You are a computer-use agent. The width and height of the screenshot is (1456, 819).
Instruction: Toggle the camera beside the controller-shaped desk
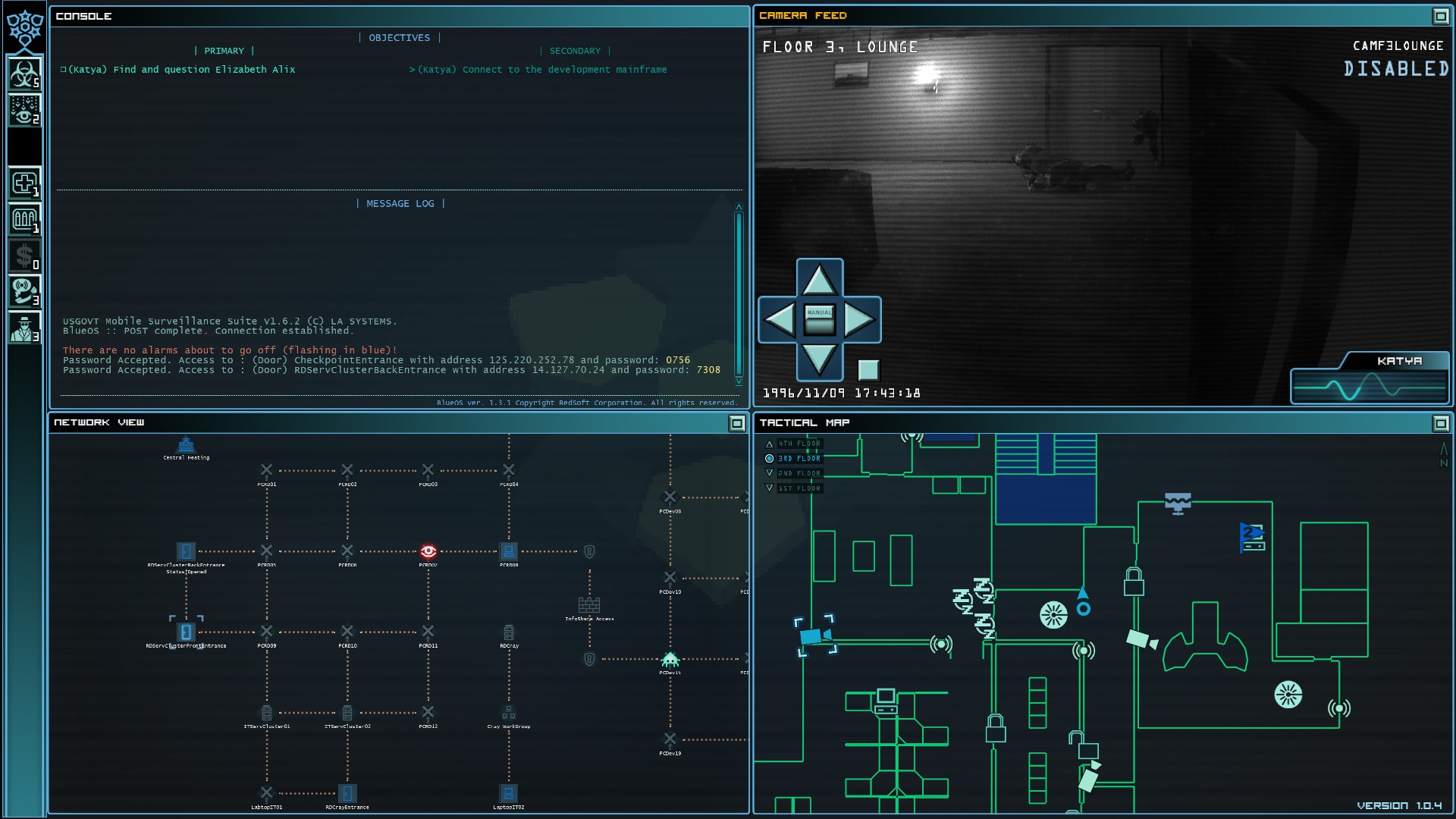[1141, 640]
